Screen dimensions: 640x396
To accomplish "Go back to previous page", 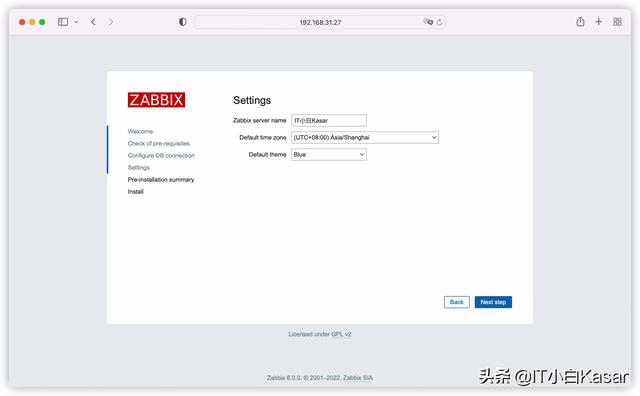I will tap(93, 22).
